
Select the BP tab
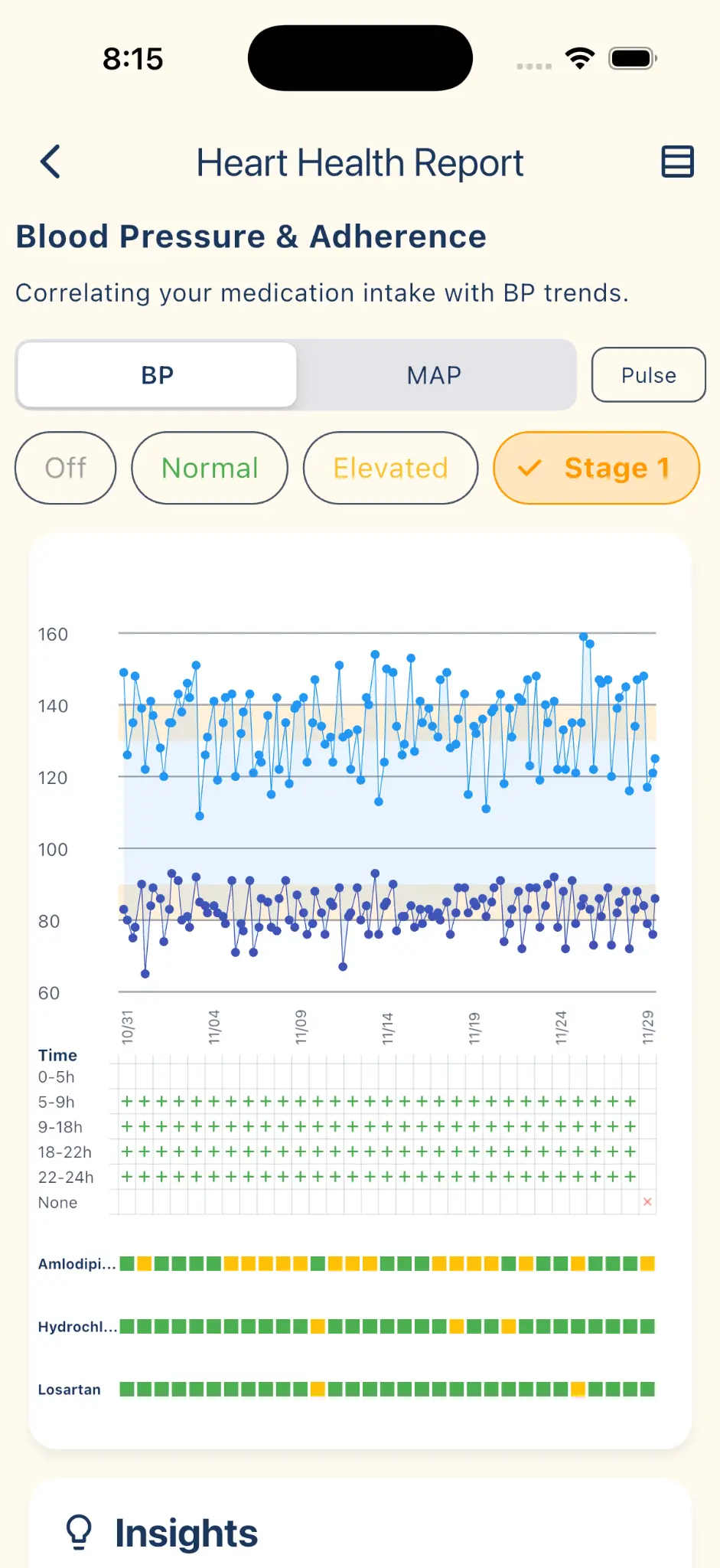(x=157, y=374)
